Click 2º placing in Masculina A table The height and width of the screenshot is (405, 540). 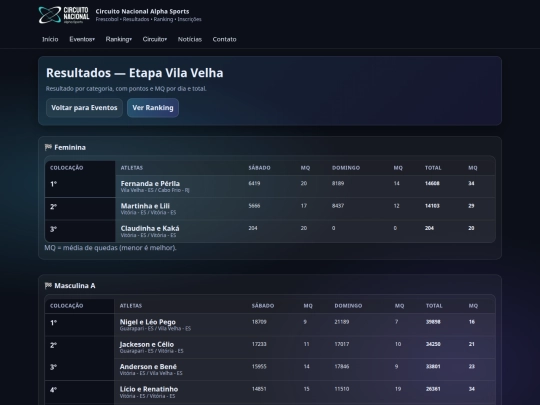tap(53, 345)
